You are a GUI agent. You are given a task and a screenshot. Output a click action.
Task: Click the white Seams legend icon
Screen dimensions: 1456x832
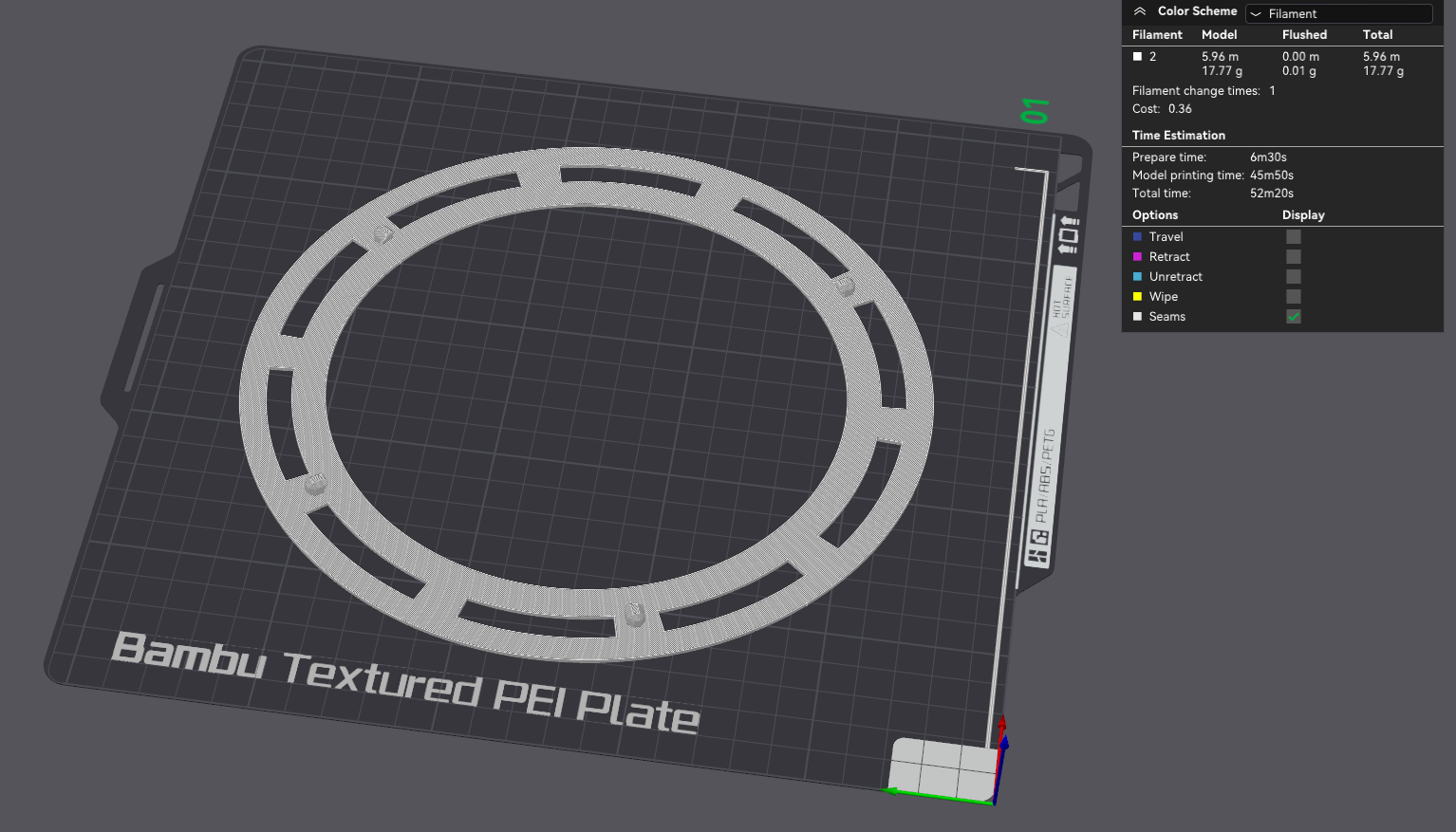(x=1137, y=317)
